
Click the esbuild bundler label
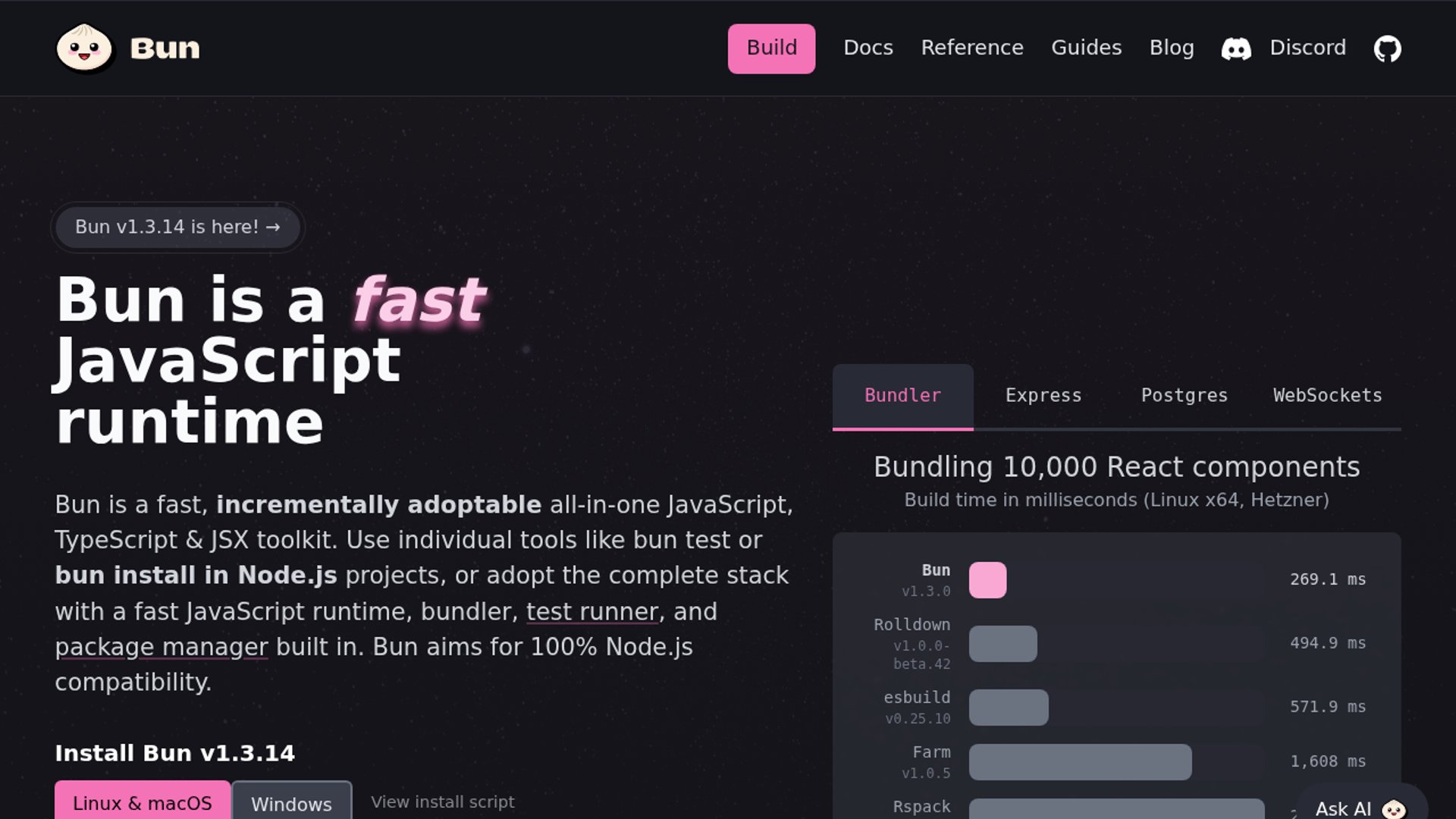point(917,698)
